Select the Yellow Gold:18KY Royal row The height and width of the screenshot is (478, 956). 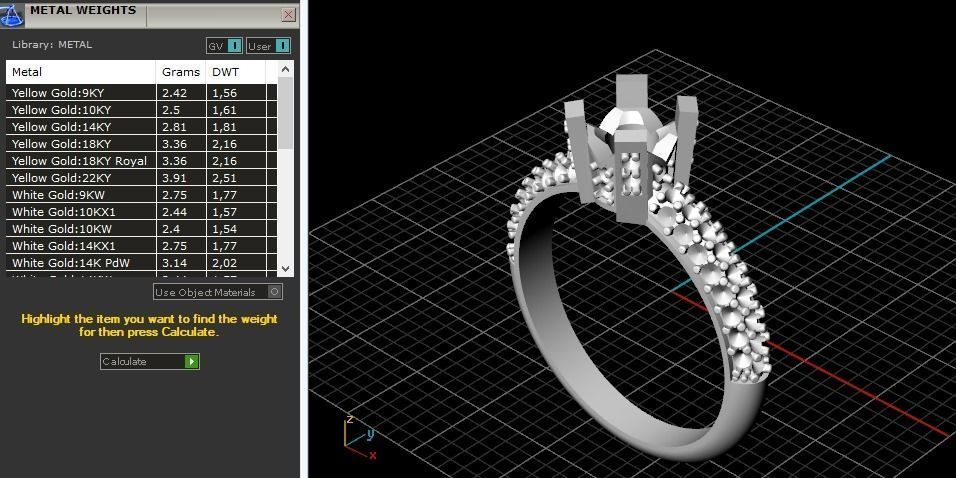(x=141, y=161)
